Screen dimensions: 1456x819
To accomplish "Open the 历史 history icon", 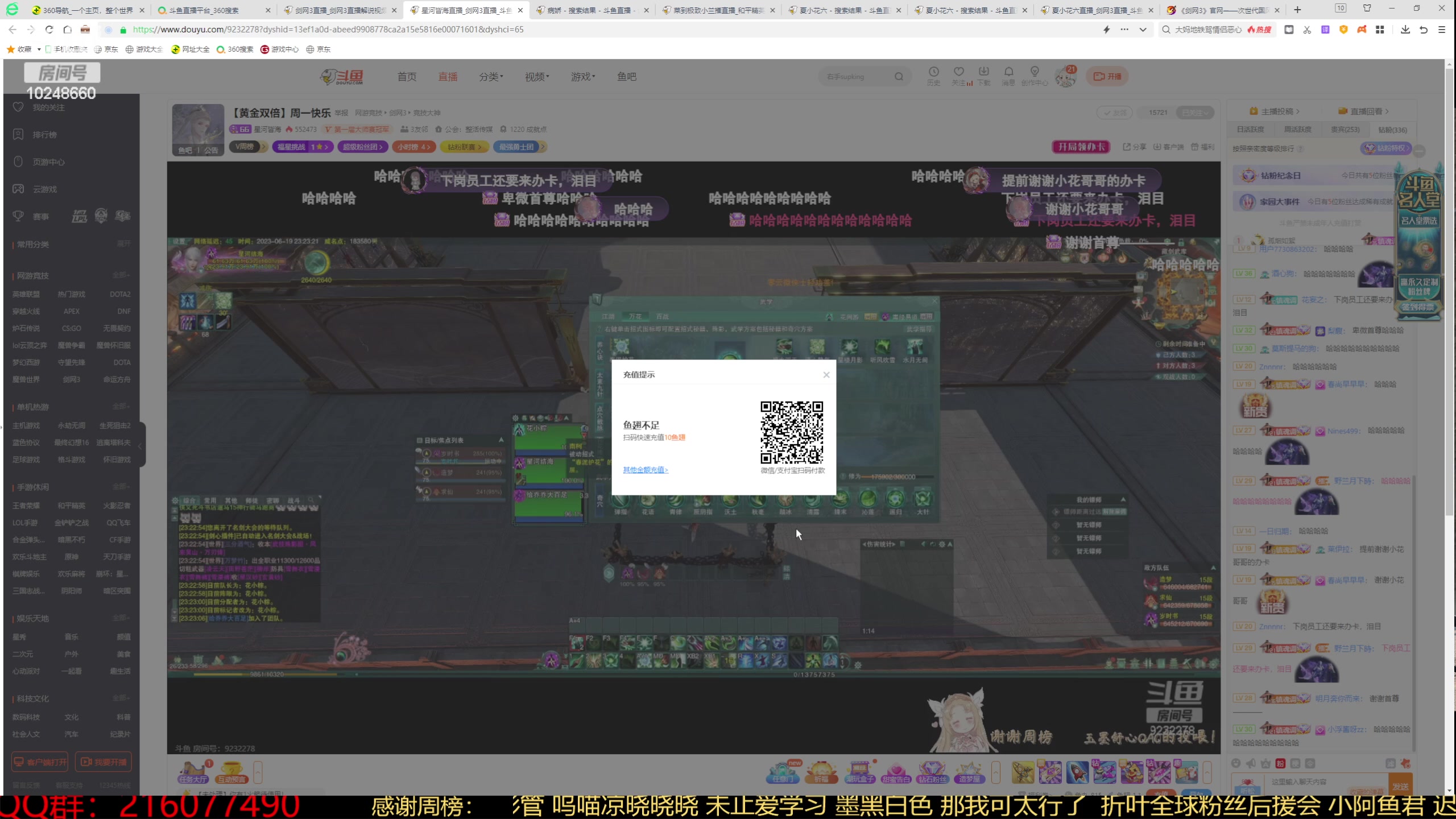I will (x=934, y=76).
